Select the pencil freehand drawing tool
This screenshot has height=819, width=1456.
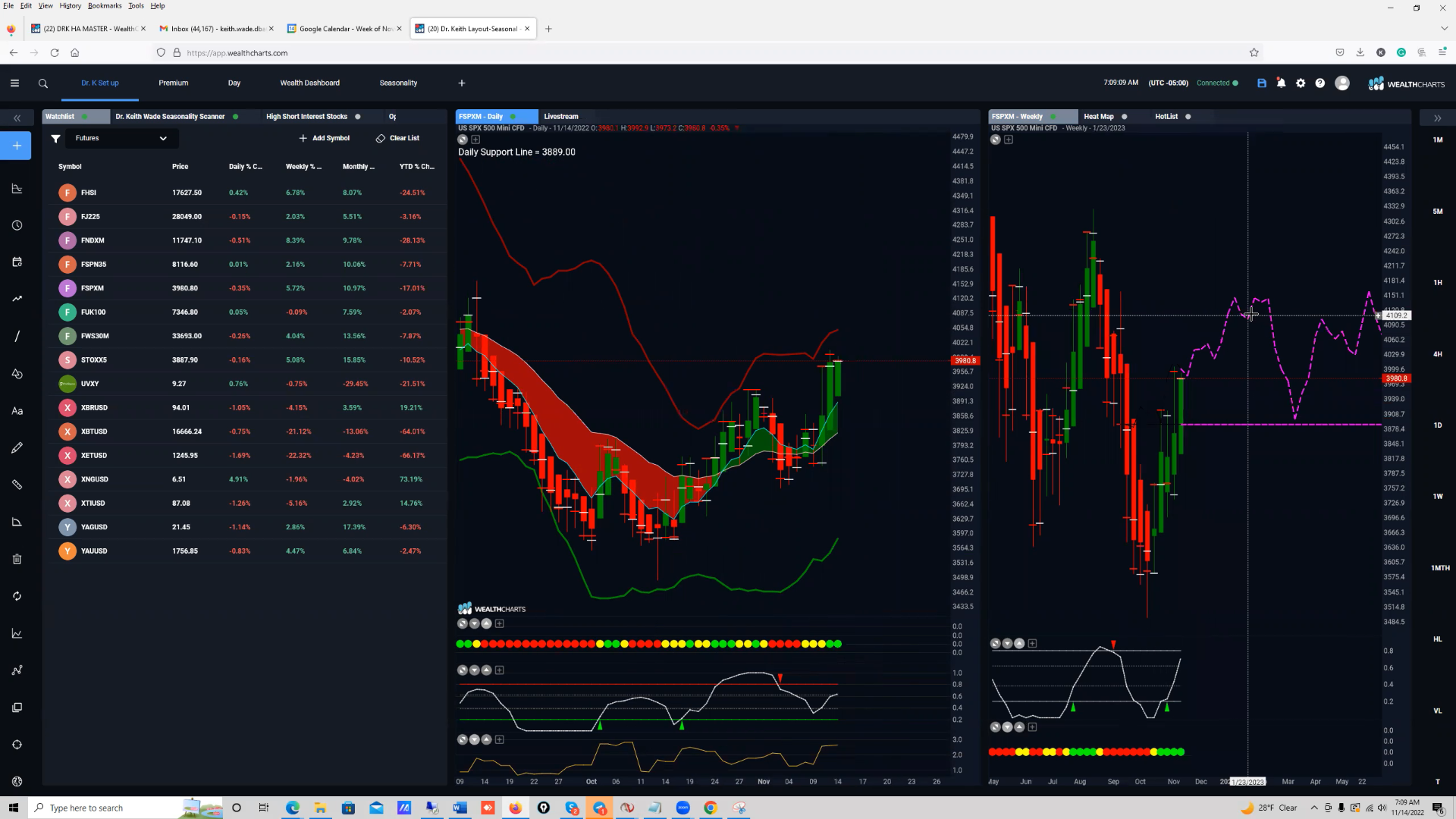(x=17, y=448)
